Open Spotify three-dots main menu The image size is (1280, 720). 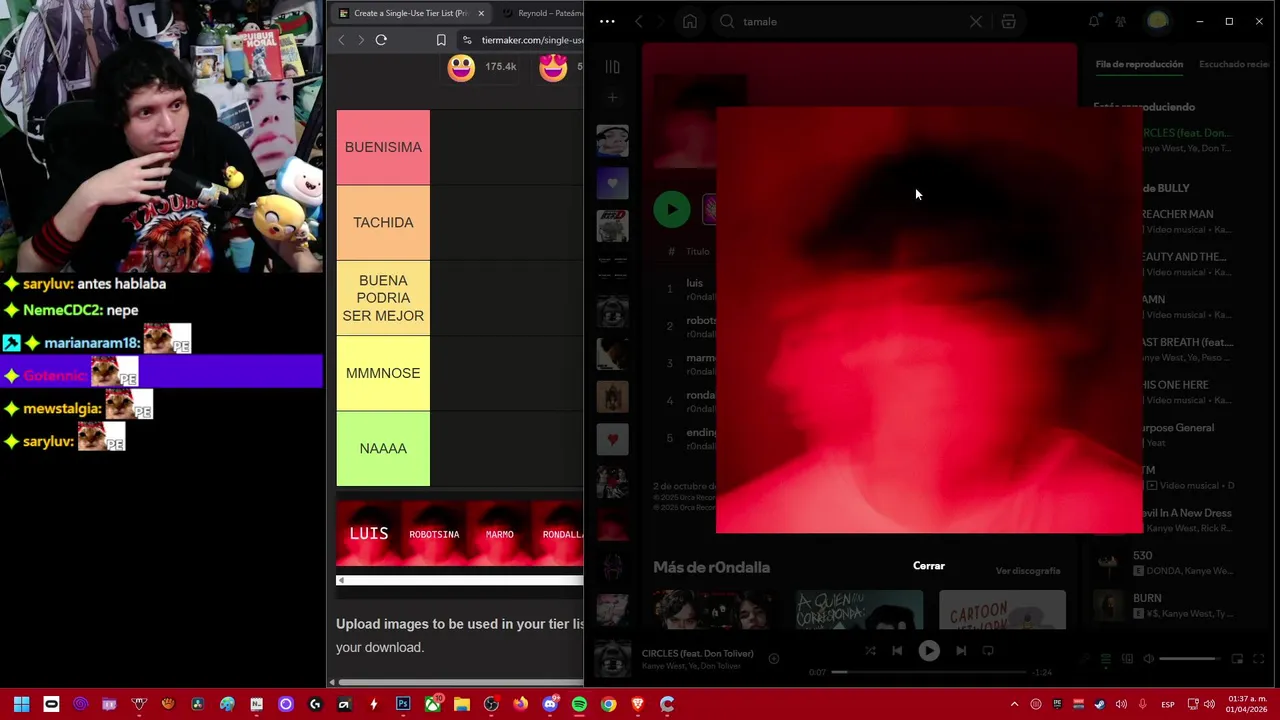pyautogui.click(x=607, y=21)
